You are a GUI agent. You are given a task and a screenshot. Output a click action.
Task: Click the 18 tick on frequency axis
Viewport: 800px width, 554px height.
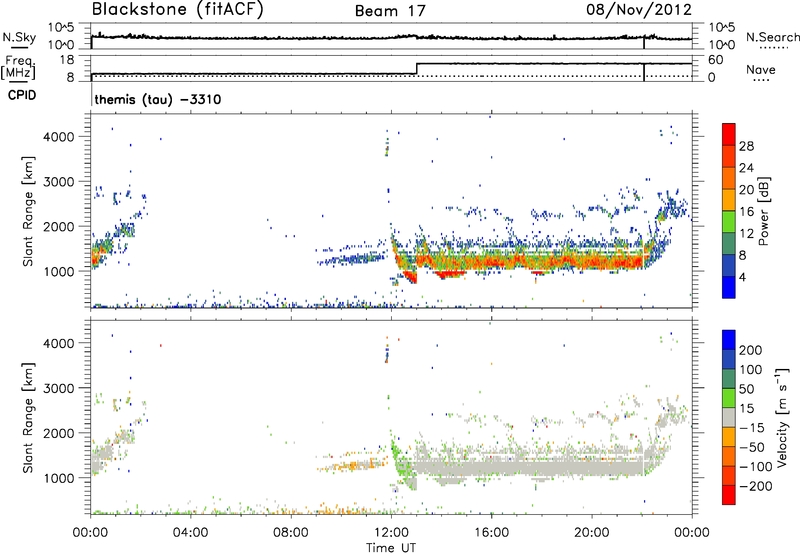[67, 60]
